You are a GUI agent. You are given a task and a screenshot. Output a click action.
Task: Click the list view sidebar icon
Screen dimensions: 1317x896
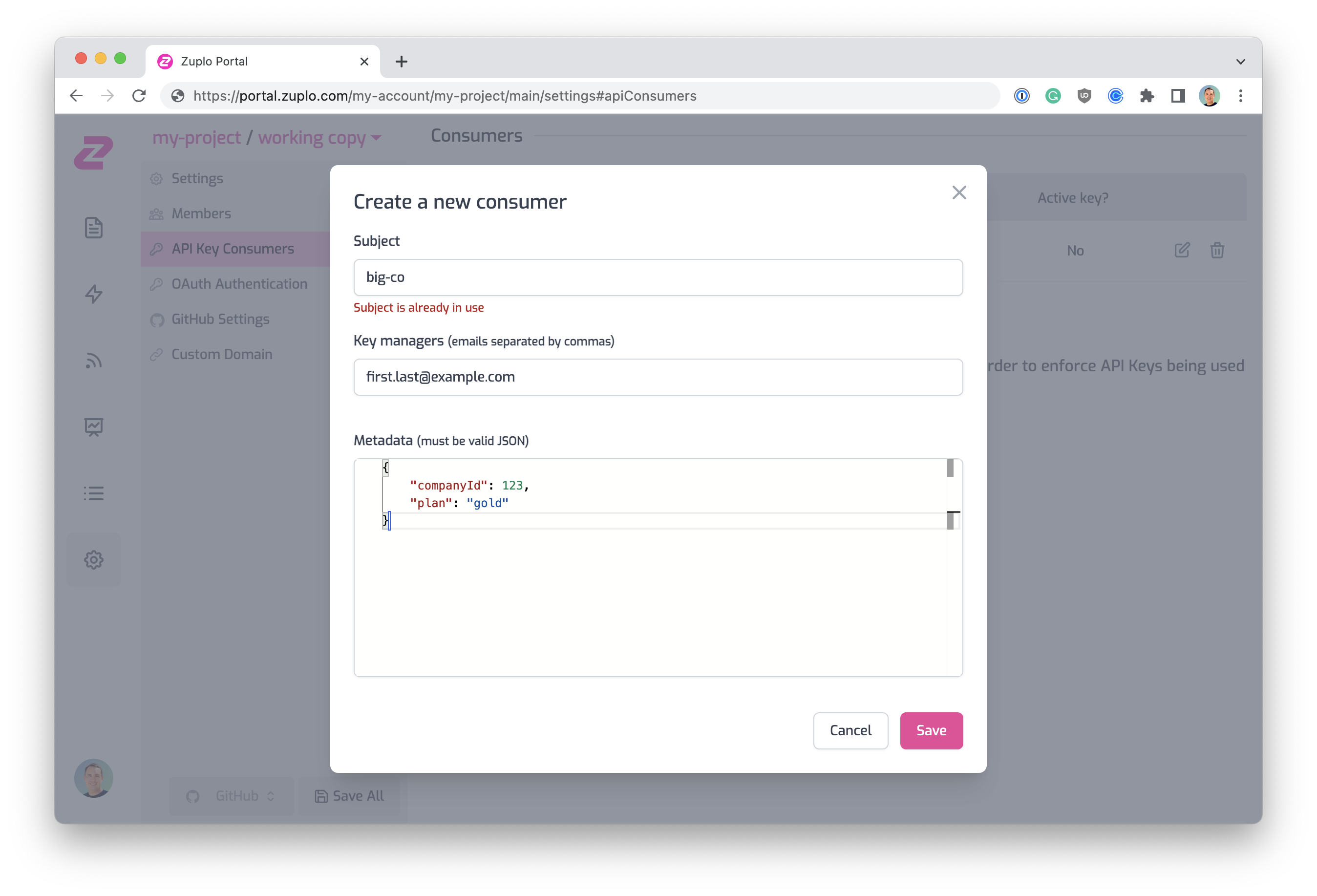93,493
